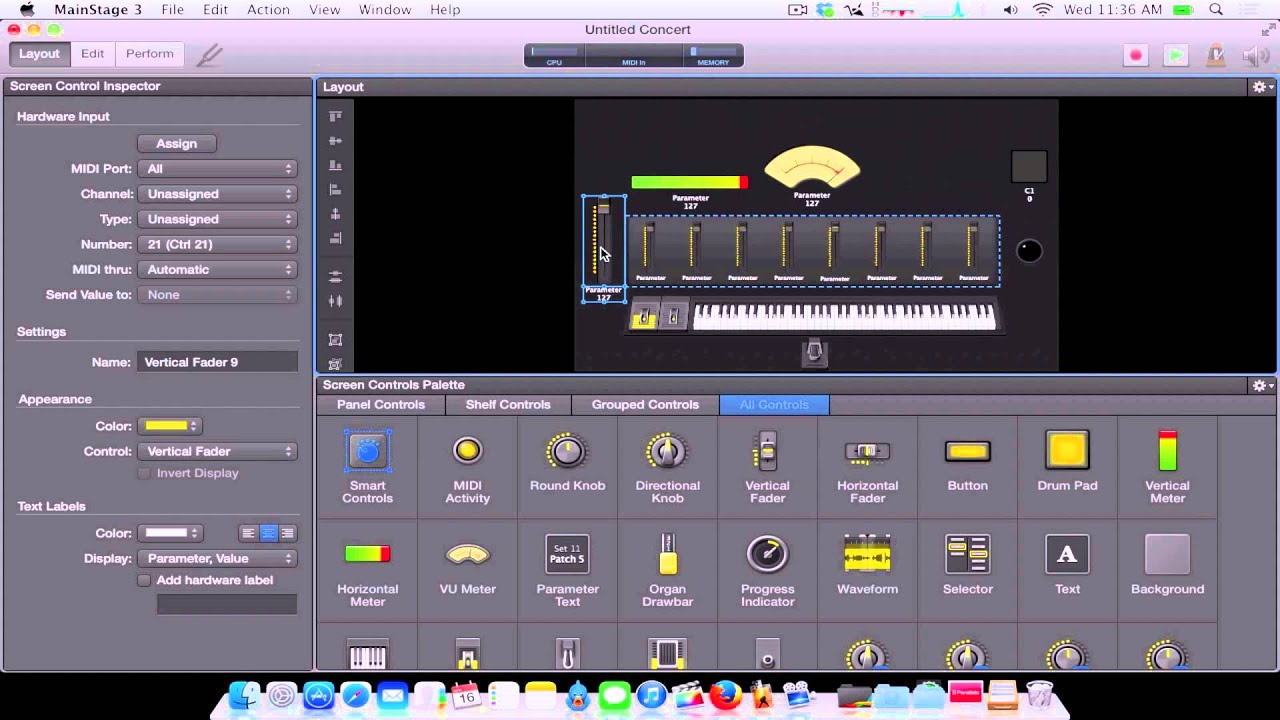The image size is (1280, 720).
Task: Open the Type dropdown
Action: pyautogui.click(x=217, y=219)
